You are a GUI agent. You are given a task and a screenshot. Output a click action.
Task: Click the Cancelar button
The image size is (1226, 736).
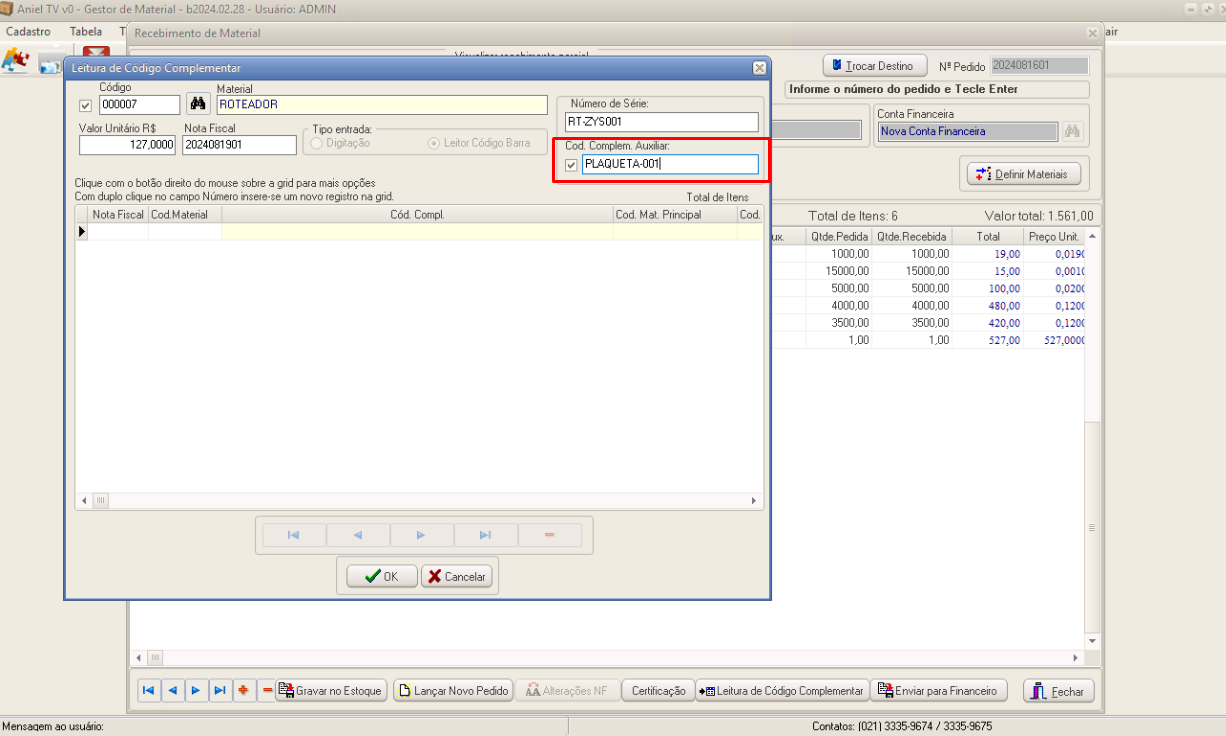[x=456, y=577]
